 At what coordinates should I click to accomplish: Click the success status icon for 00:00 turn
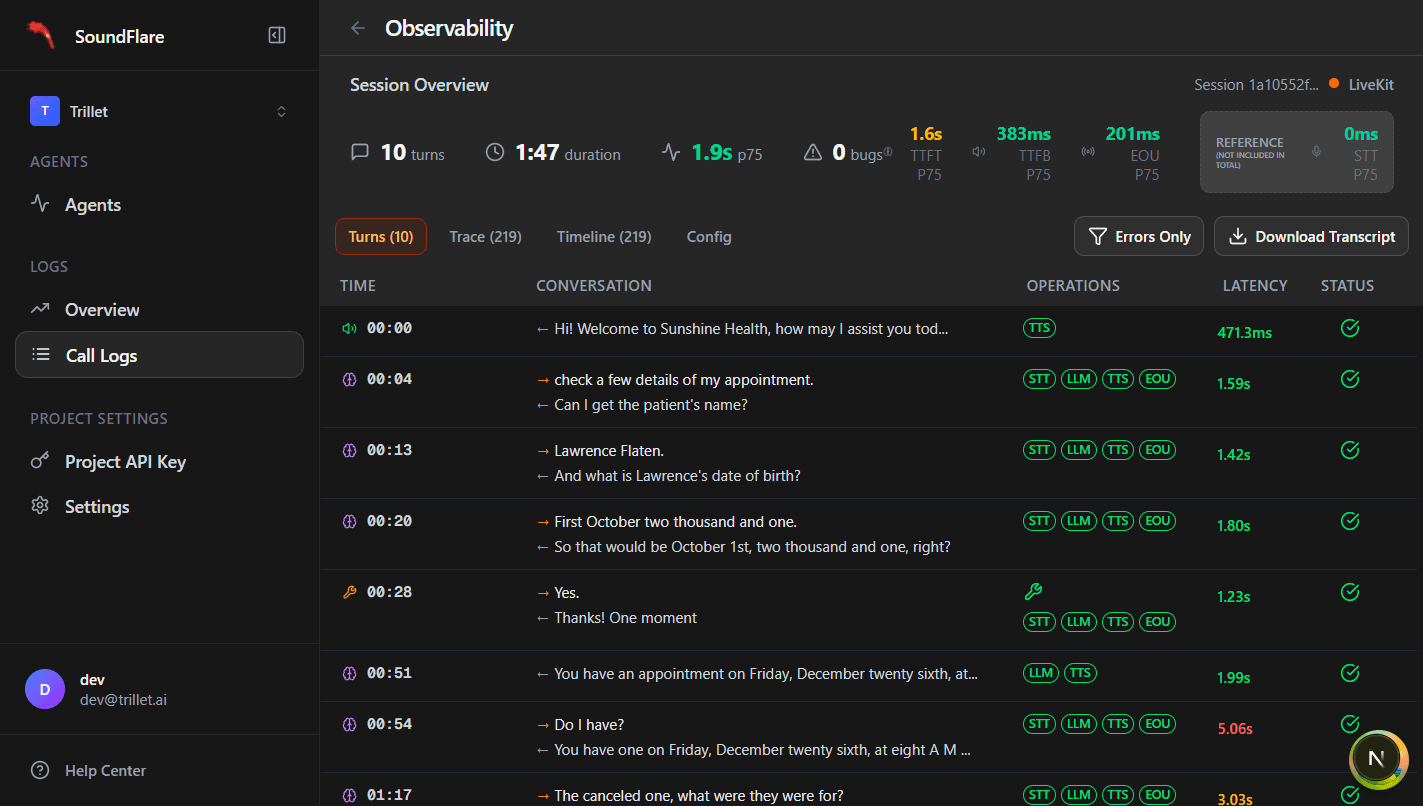(1350, 328)
